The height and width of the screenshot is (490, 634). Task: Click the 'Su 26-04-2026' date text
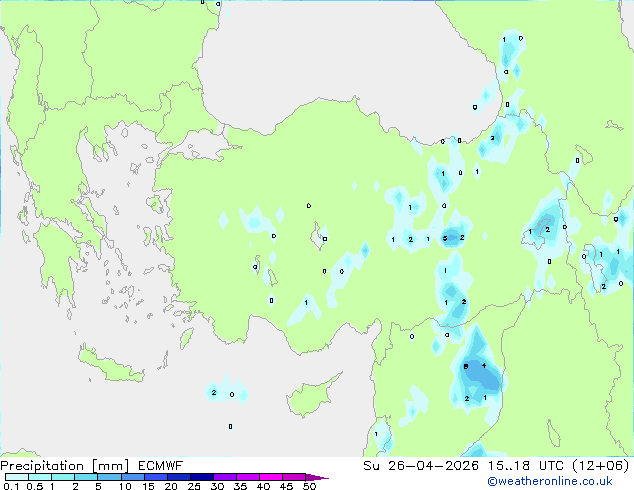pyautogui.click(x=421, y=466)
